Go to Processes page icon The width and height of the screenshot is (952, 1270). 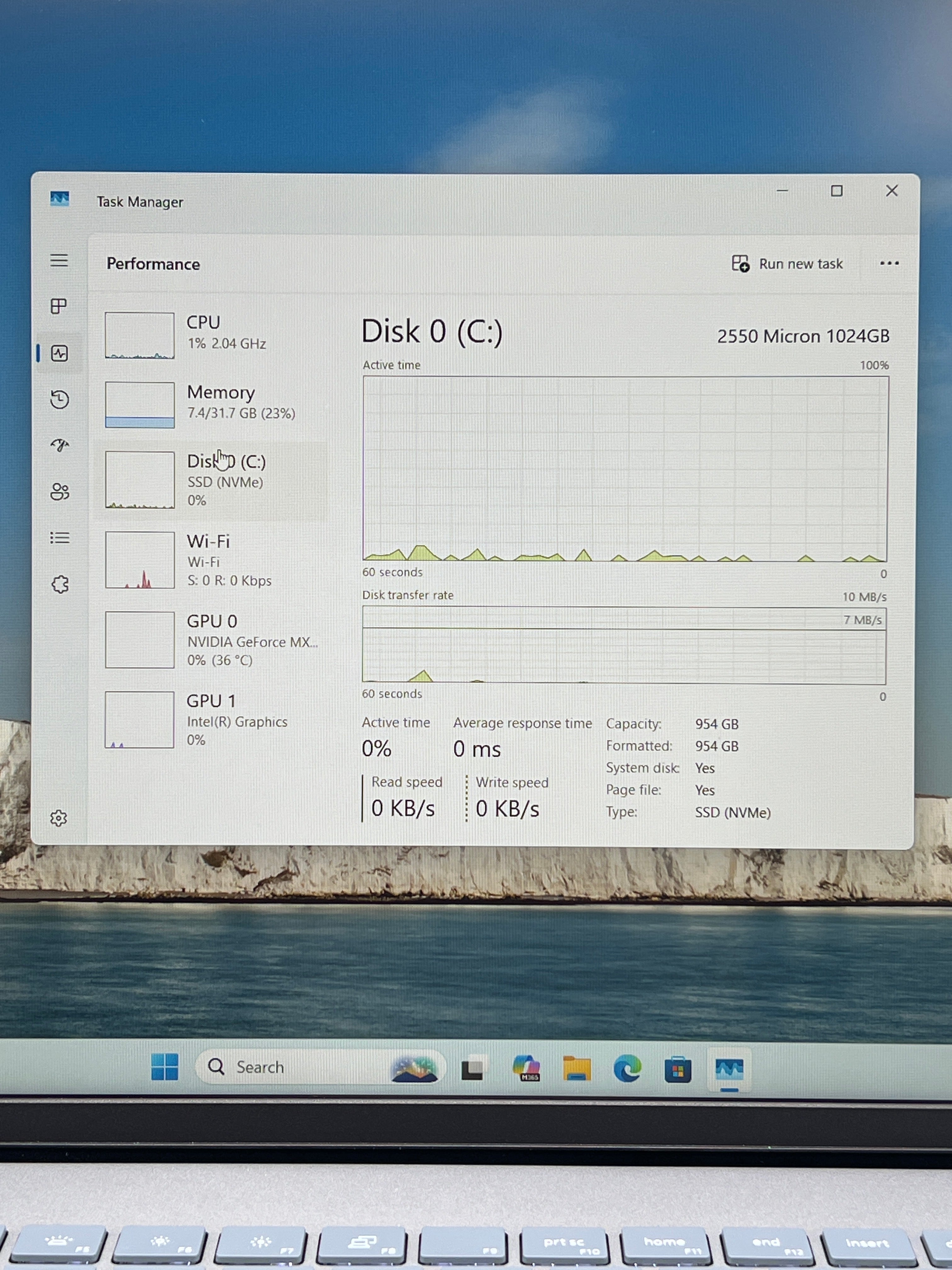(59, 306)
